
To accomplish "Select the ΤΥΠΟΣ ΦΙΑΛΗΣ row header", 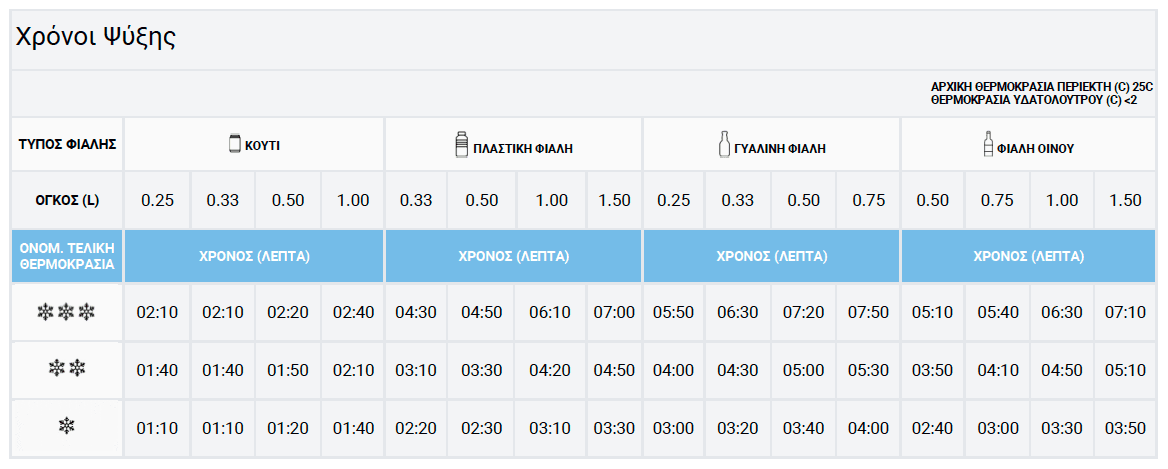I will pos(67,144).
